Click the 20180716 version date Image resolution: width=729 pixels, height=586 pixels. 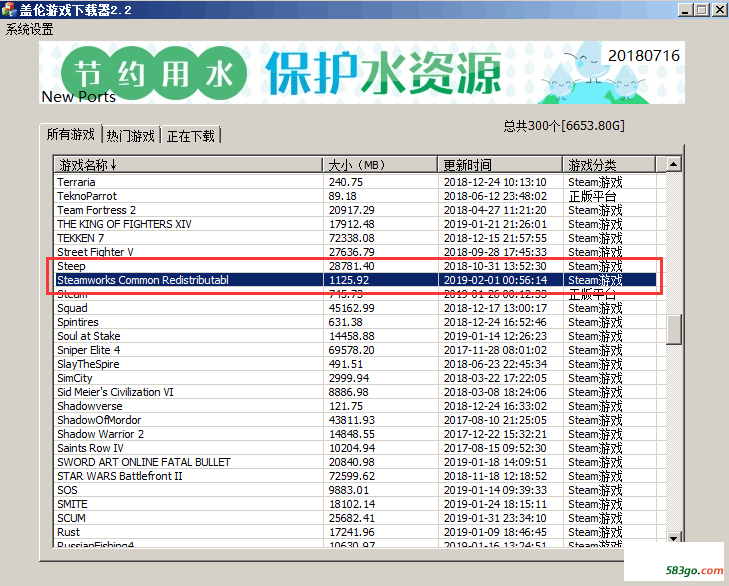point(643,56)
